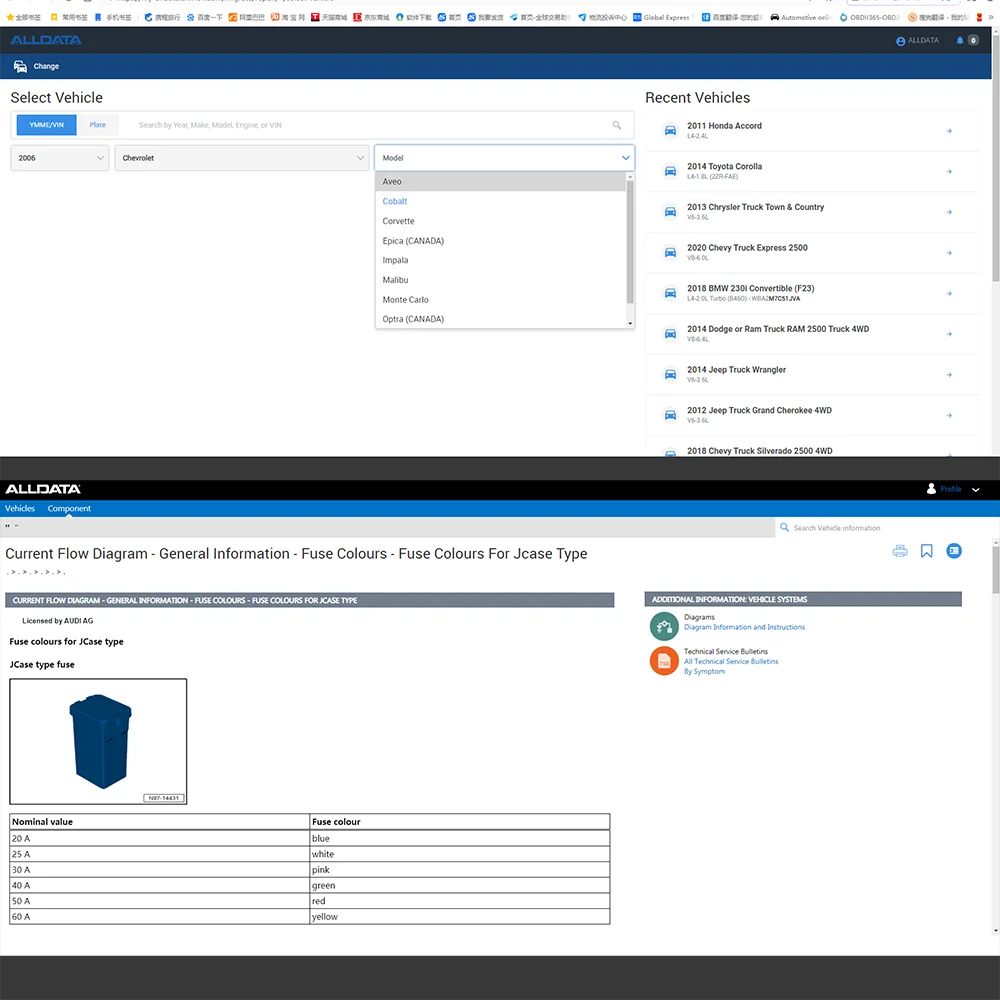The height and width of the screenshot is (1000, 1000).
Task: Click car icon beside 2018 BMW 230i Convertible
Action: point(670,293)
